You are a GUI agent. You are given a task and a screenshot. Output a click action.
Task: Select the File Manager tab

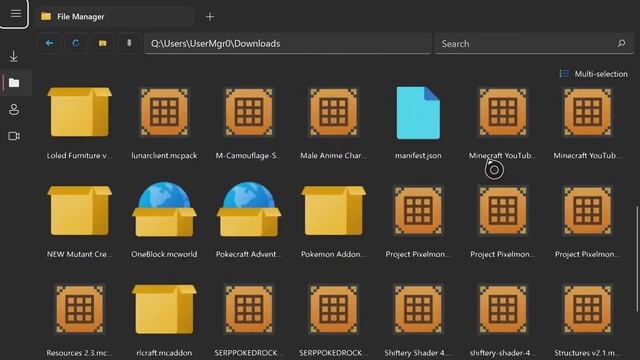pyautogui.click(x=114, y=17)
